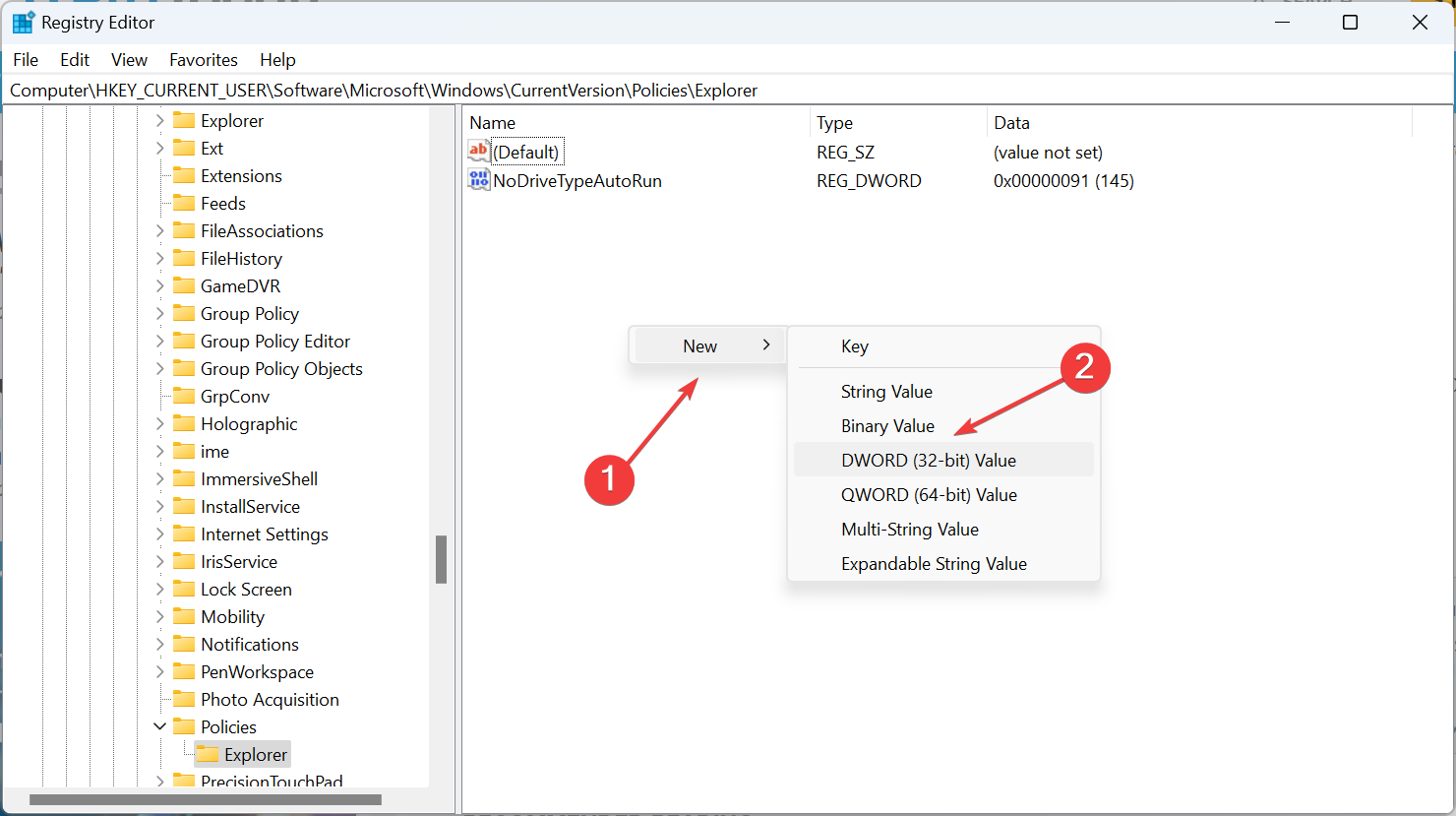
Task: Expand the IrisService key
Action: point(159,561)
